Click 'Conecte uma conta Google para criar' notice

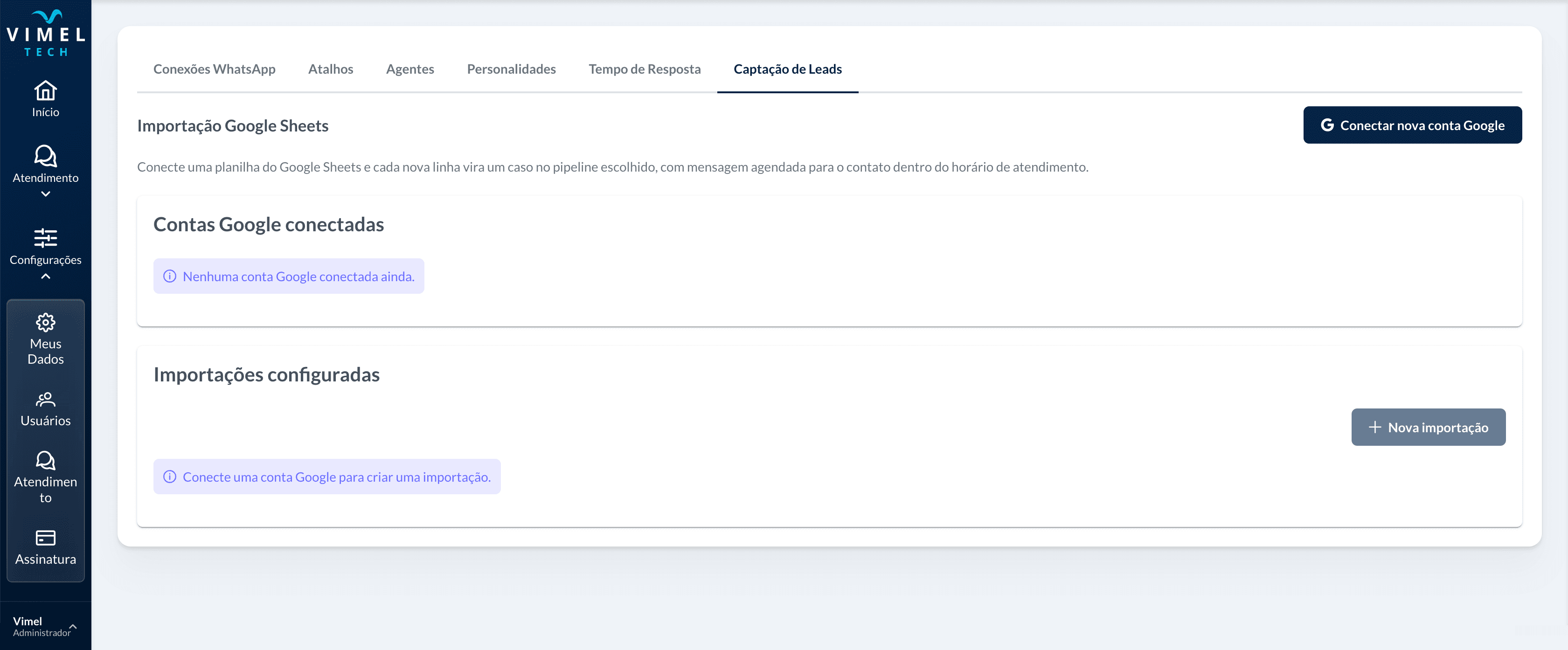[x=327, y=477]
